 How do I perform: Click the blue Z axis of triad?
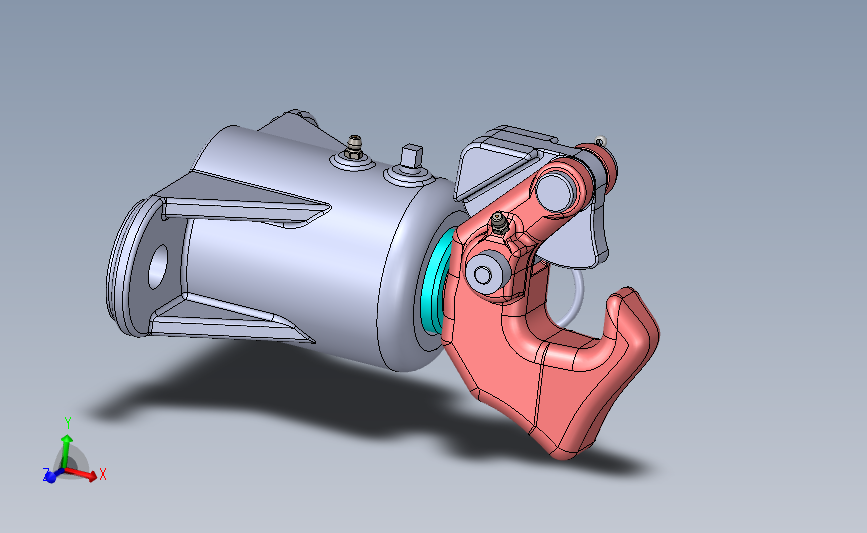(52, 475)
